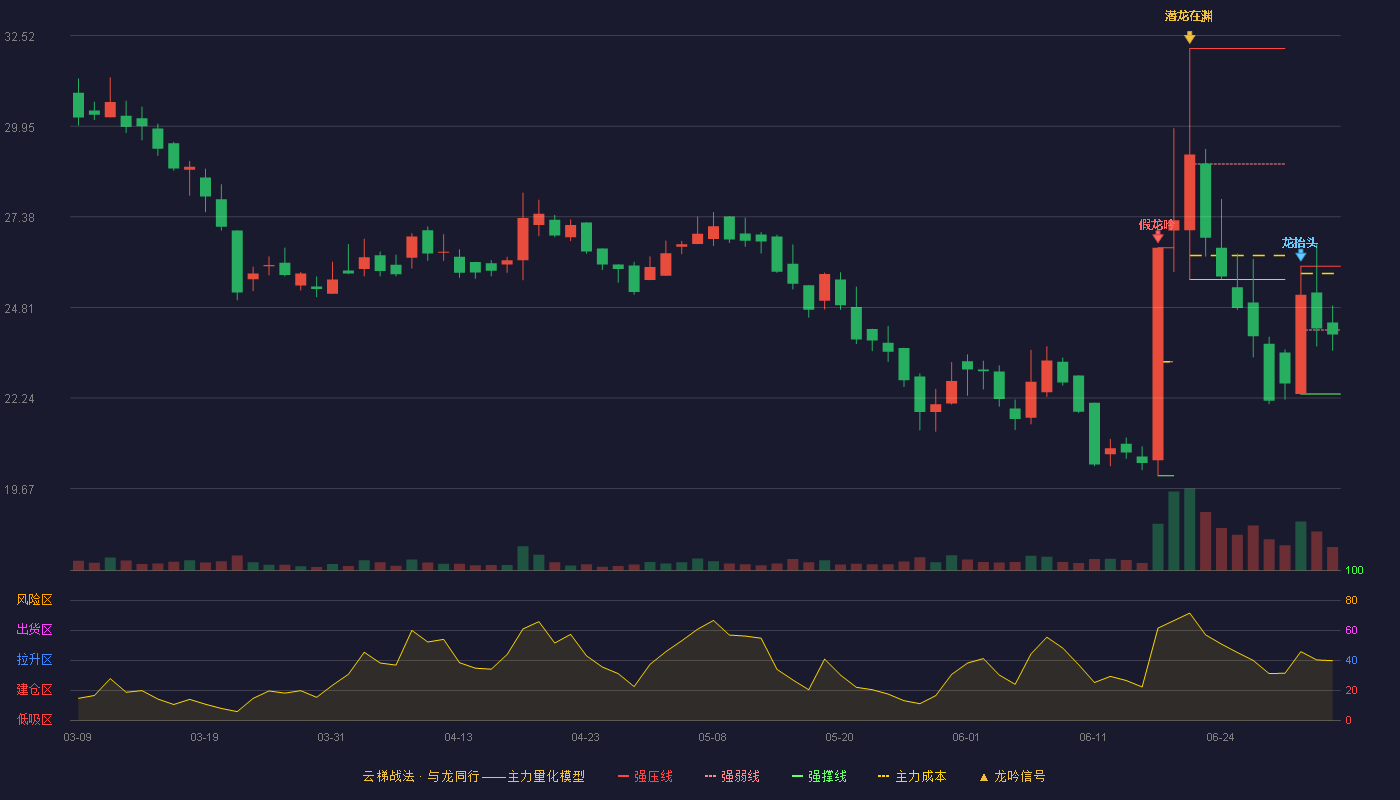The height and width of the screenshot is (800, 1400).
Task: Click the yellow 潜龙在渊 signal arrow
Action: click(x=1189, y=37)
